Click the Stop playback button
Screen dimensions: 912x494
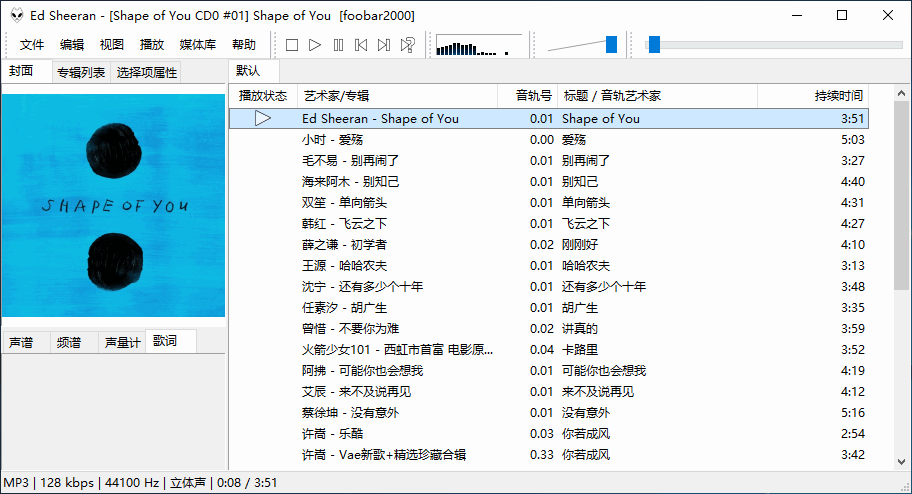292,45
